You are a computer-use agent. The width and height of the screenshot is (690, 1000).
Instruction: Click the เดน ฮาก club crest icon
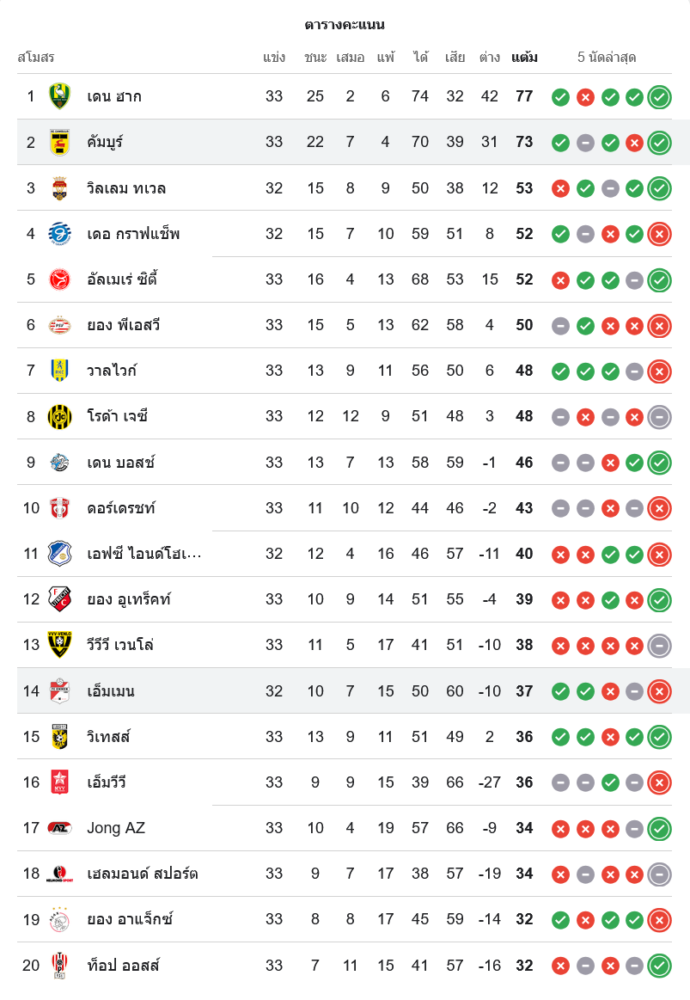point(60,97)
